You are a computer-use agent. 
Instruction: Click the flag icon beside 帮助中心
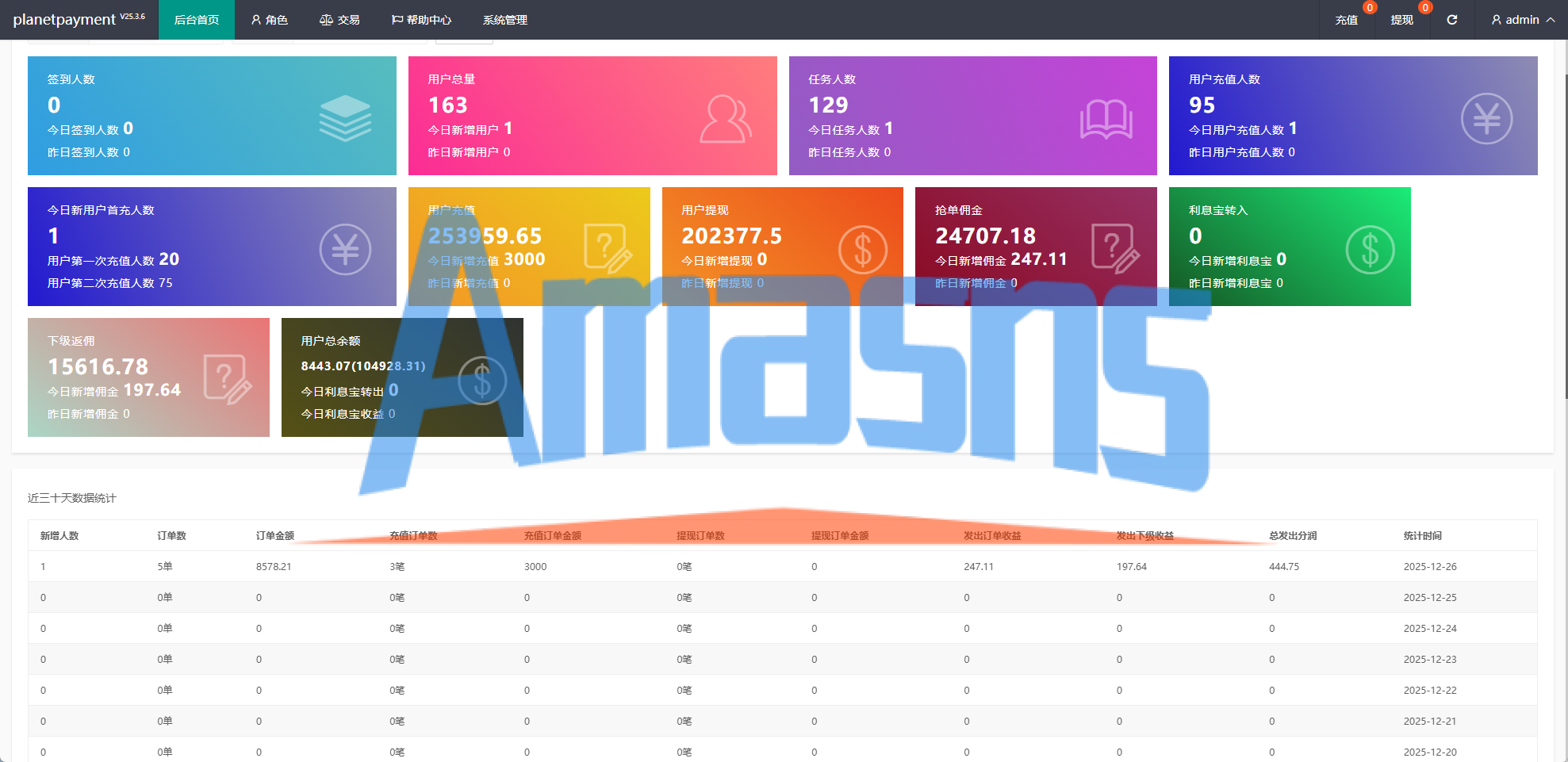(397, 20)
